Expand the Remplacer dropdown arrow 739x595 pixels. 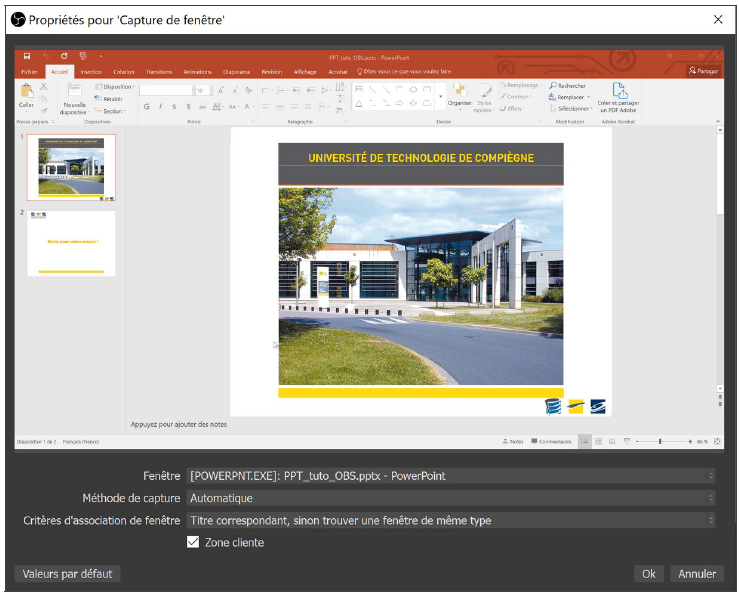click(x=588, y=97)
